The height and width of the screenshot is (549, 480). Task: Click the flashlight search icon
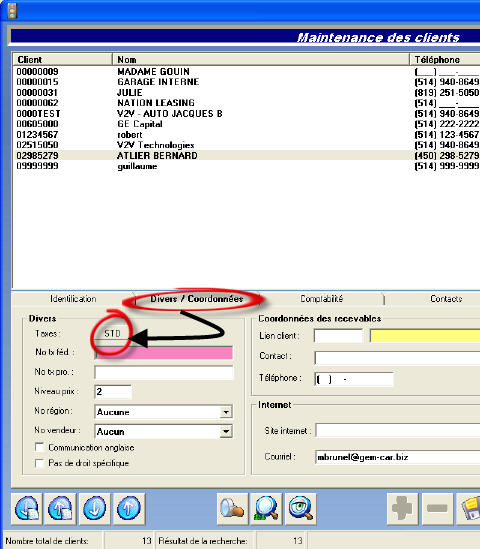pyautogui.click(x=232, y=508)
